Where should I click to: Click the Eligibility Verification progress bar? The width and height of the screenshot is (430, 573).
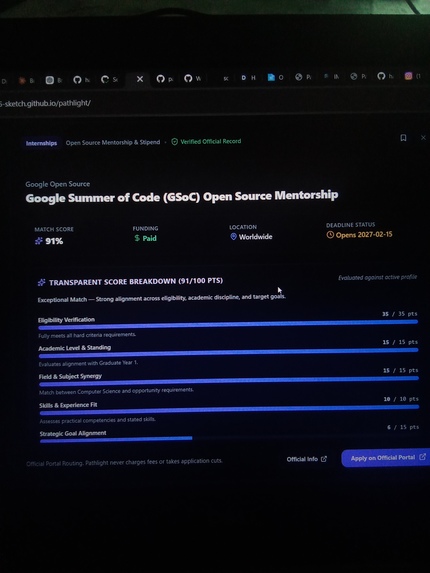228,324
